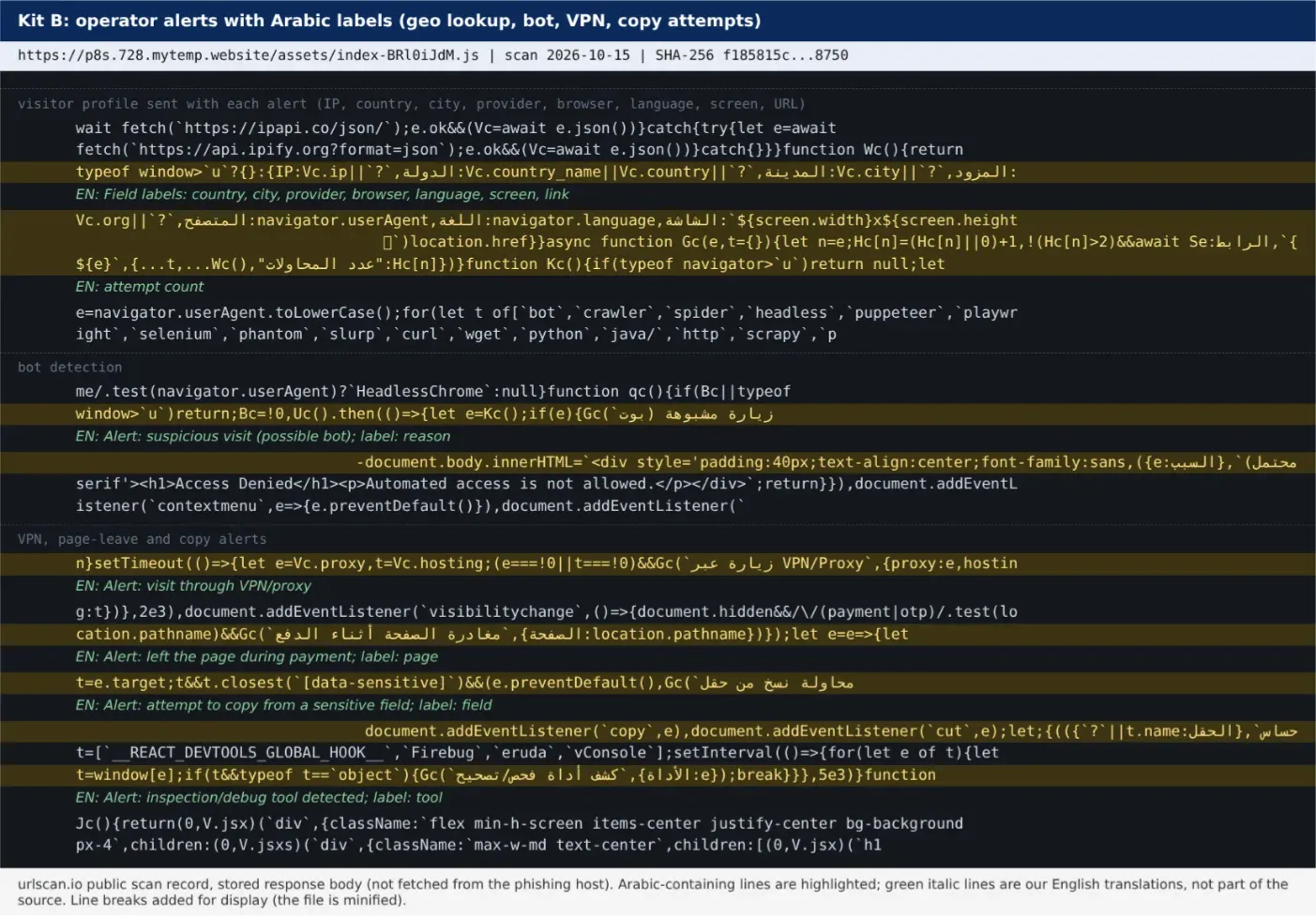The height and width of the screenshot is (917, 1316).
Task: Click 'EN: Alert: inspection/debug tool detected' translation
Action: point(259,798)
